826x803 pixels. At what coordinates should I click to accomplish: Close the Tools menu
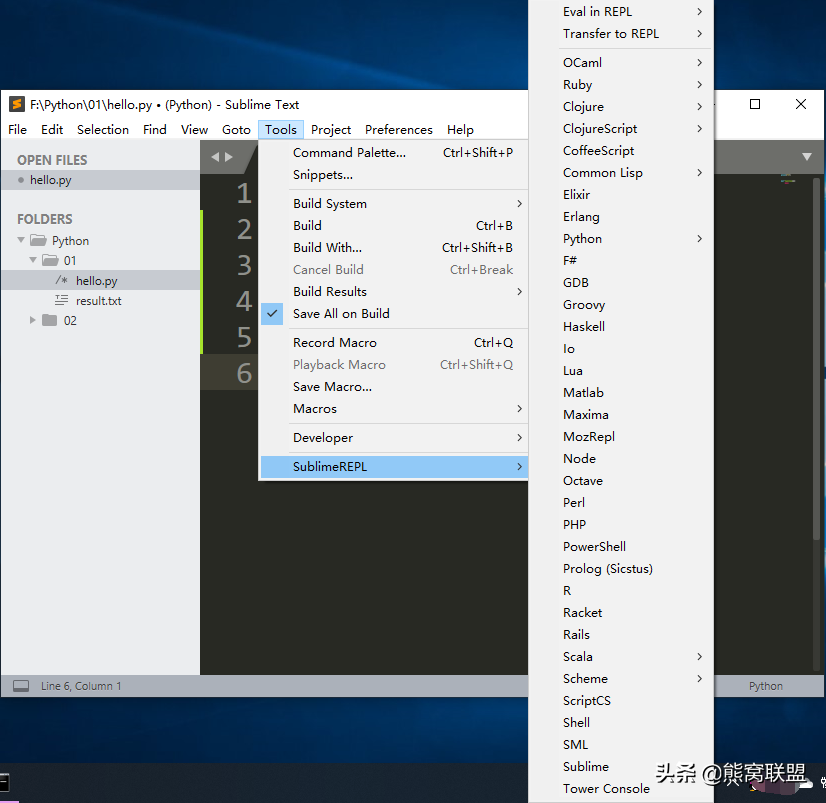[x=281, y=130]
